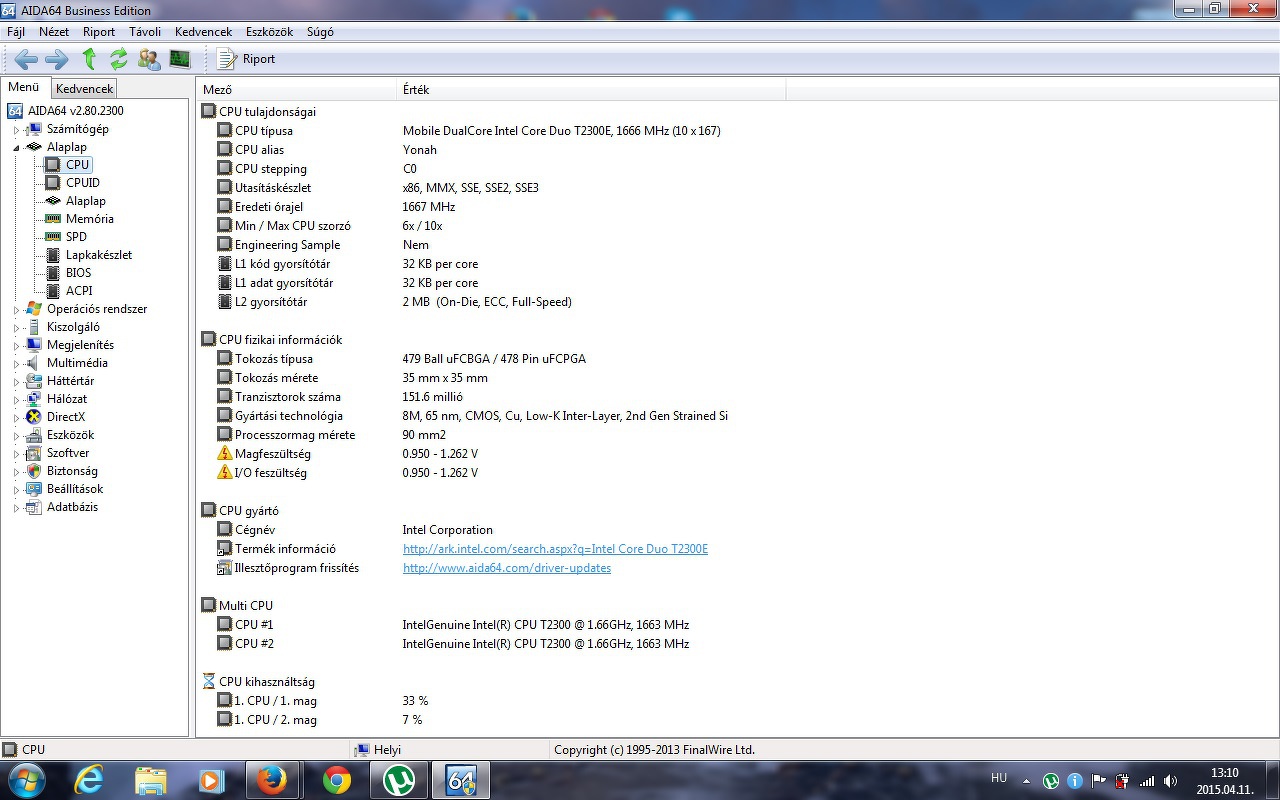Expand the Kiszolgáló tree node

pyautogui.click(x=16, y=327)
